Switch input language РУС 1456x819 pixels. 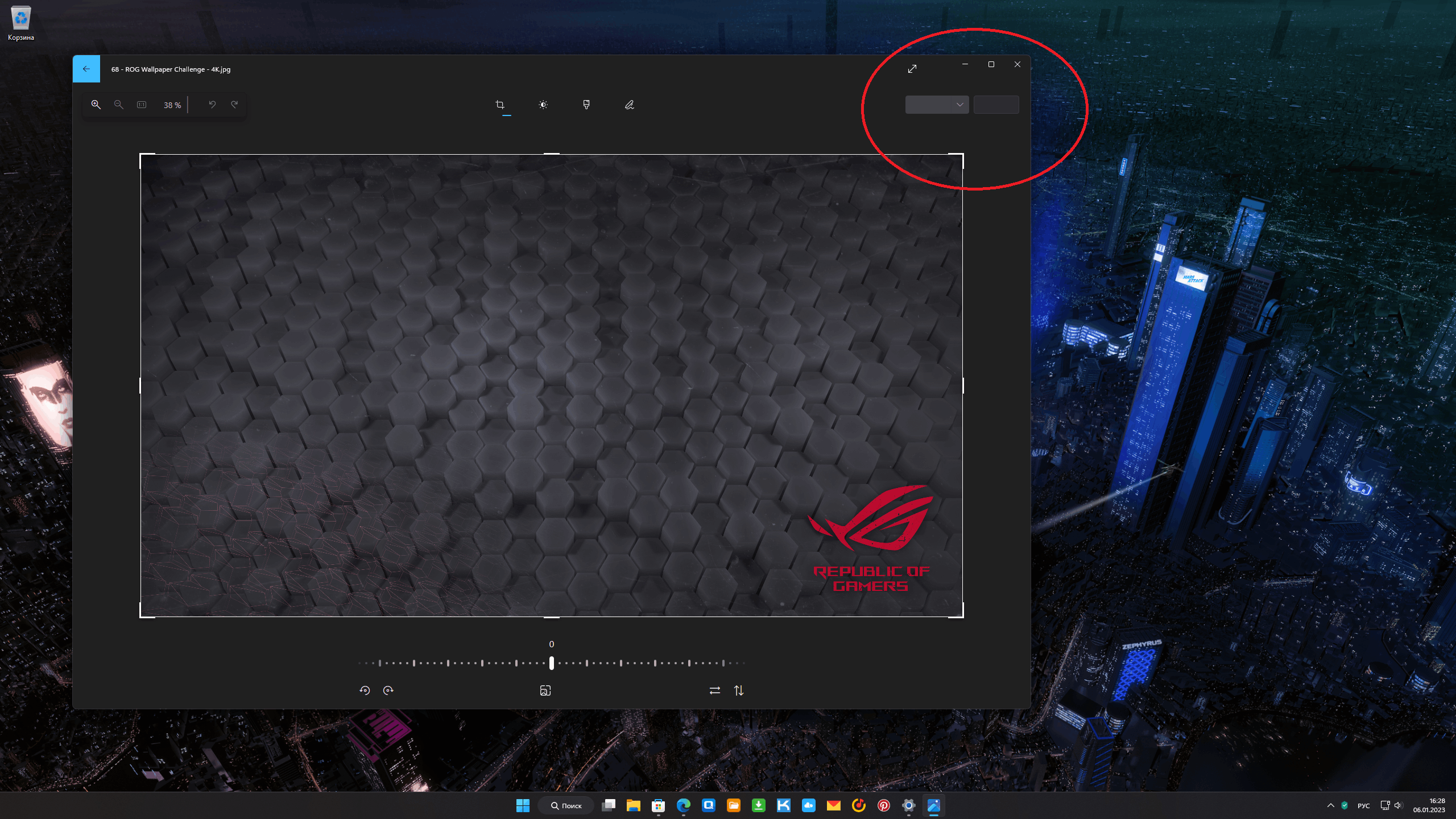pyautogui.click(x=1364, y=806)
